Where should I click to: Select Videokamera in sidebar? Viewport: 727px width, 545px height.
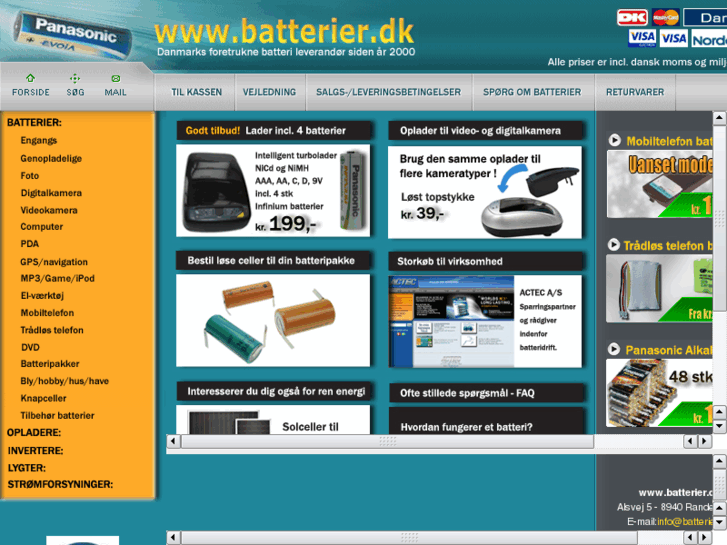click(49, 210)
